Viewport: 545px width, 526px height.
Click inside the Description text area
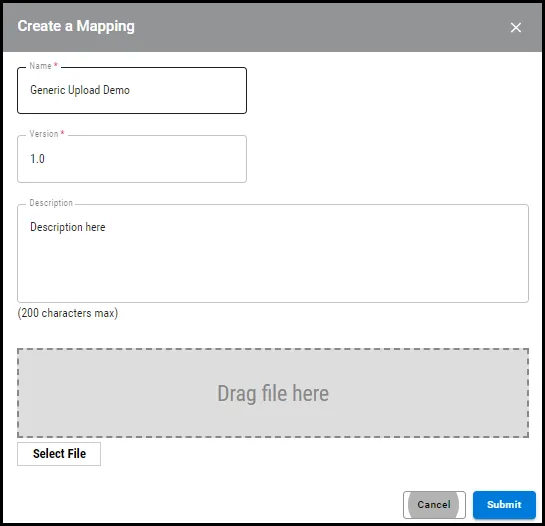(273, 253)
